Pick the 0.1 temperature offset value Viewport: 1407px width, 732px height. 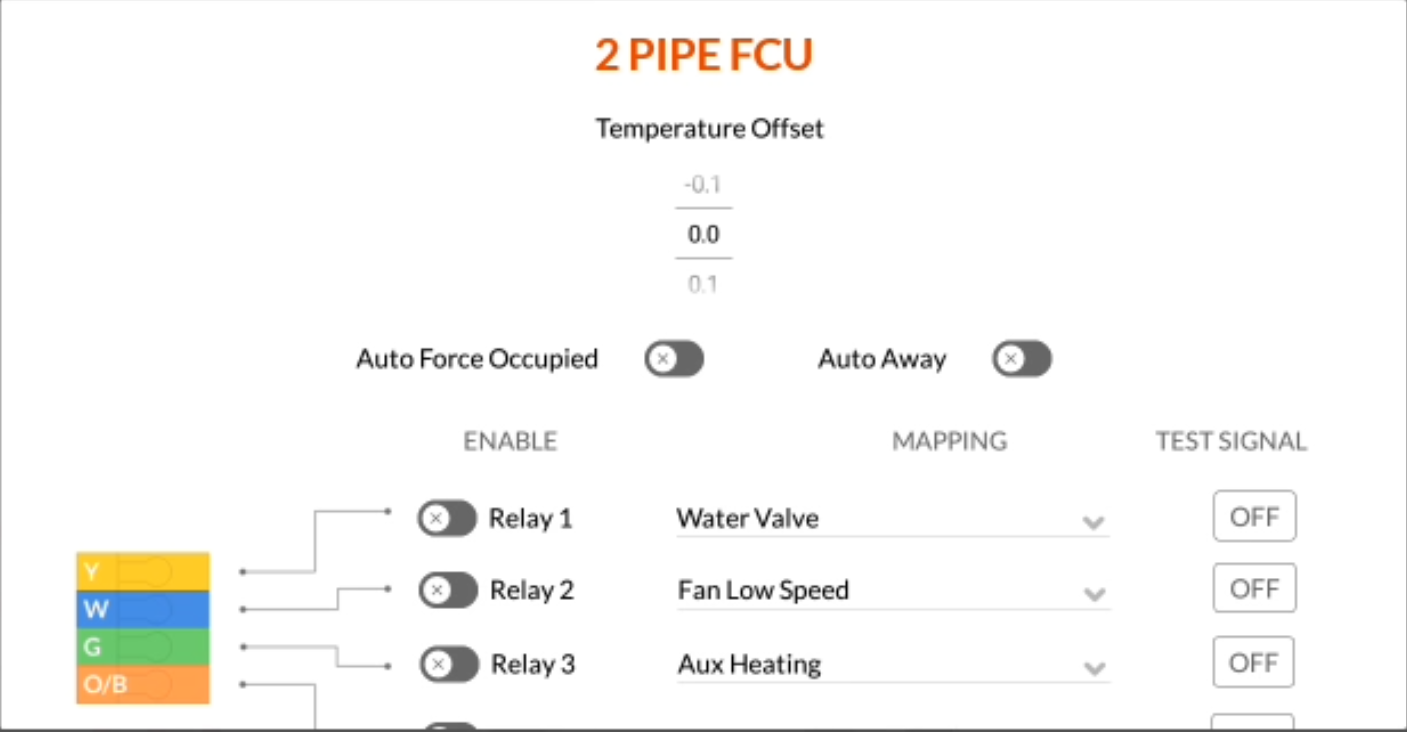pos(703,285)
